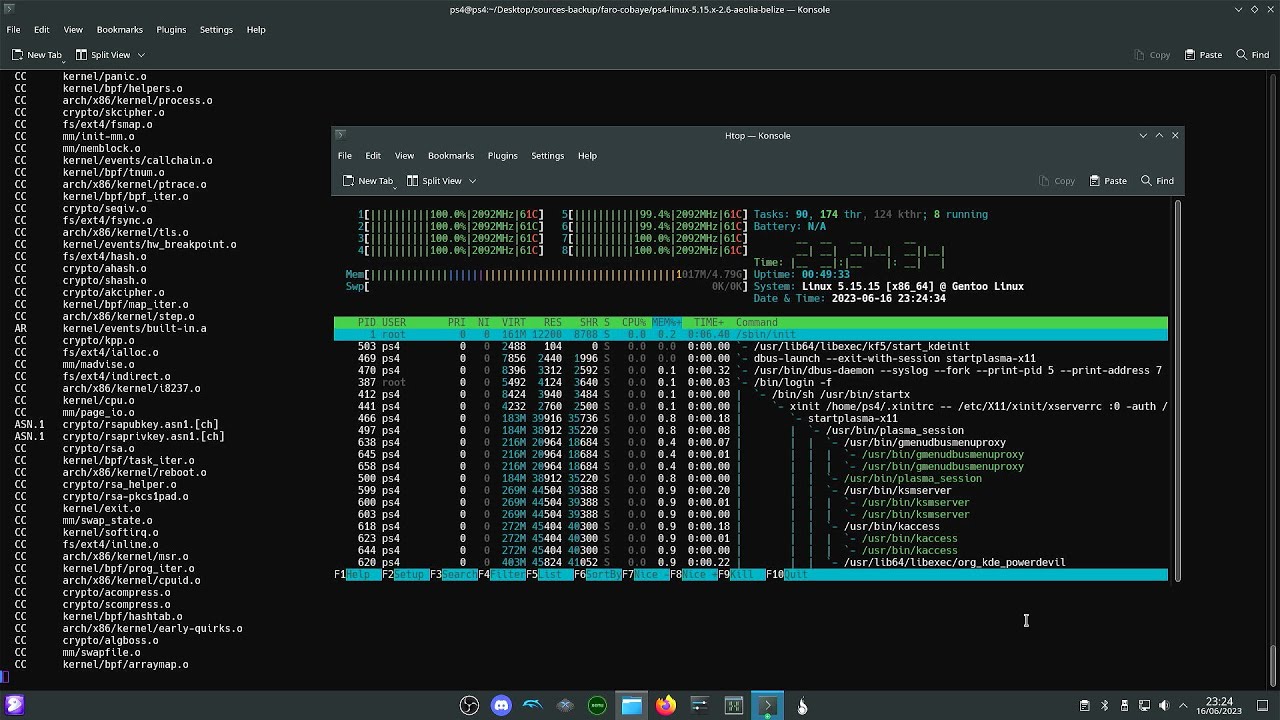The height and width of the screenshot is (720, 1280).
Task: Select the startplasma-x11 process row PID 466
Action: 751,419
